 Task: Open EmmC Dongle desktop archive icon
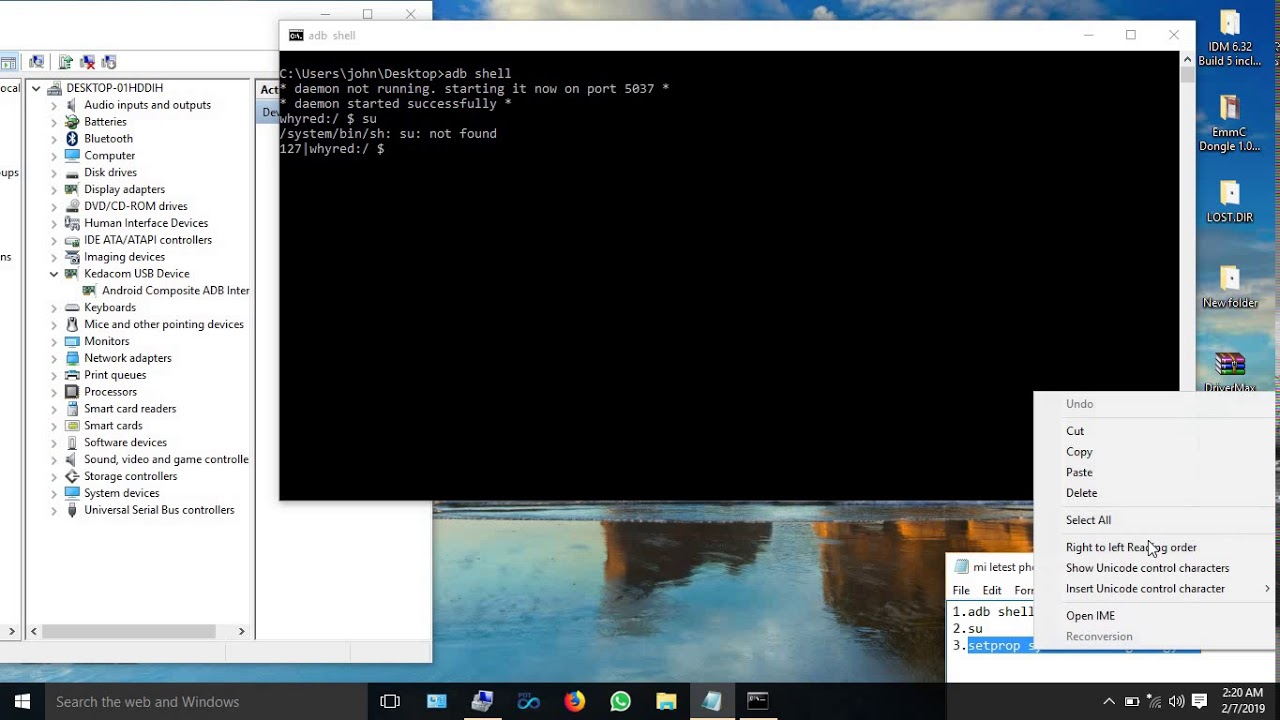[1230, 124]
